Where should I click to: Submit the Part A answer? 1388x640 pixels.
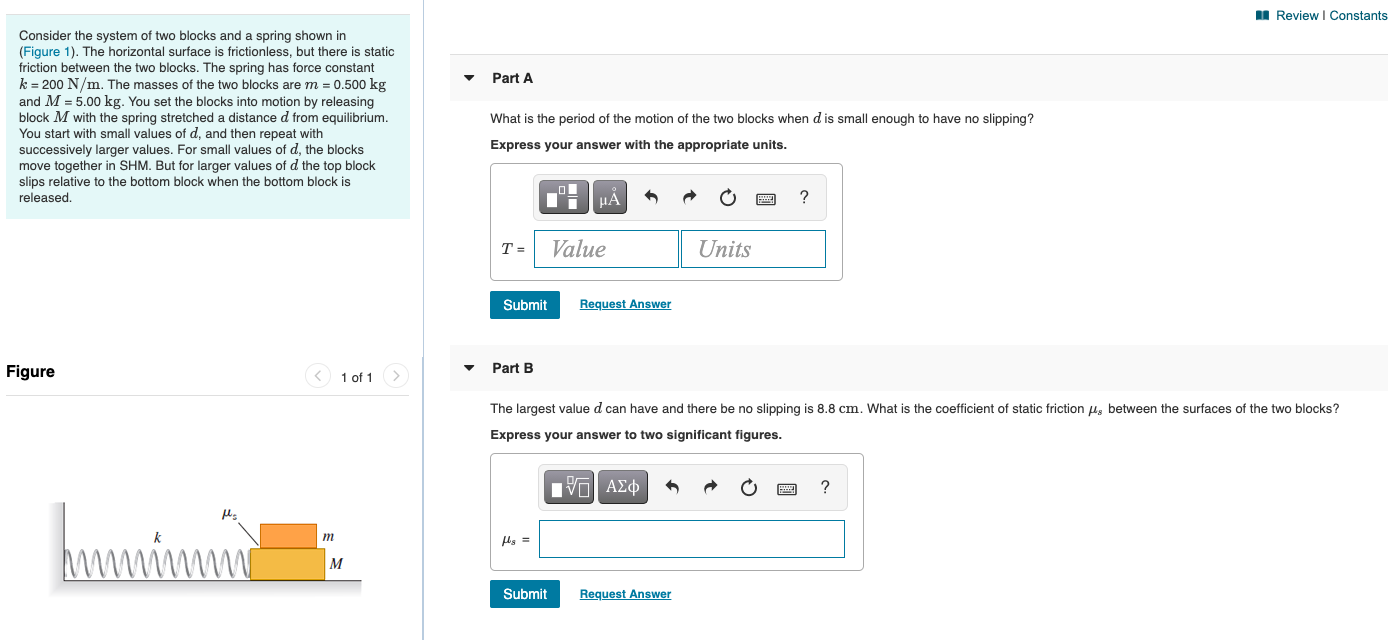(524, 304)
